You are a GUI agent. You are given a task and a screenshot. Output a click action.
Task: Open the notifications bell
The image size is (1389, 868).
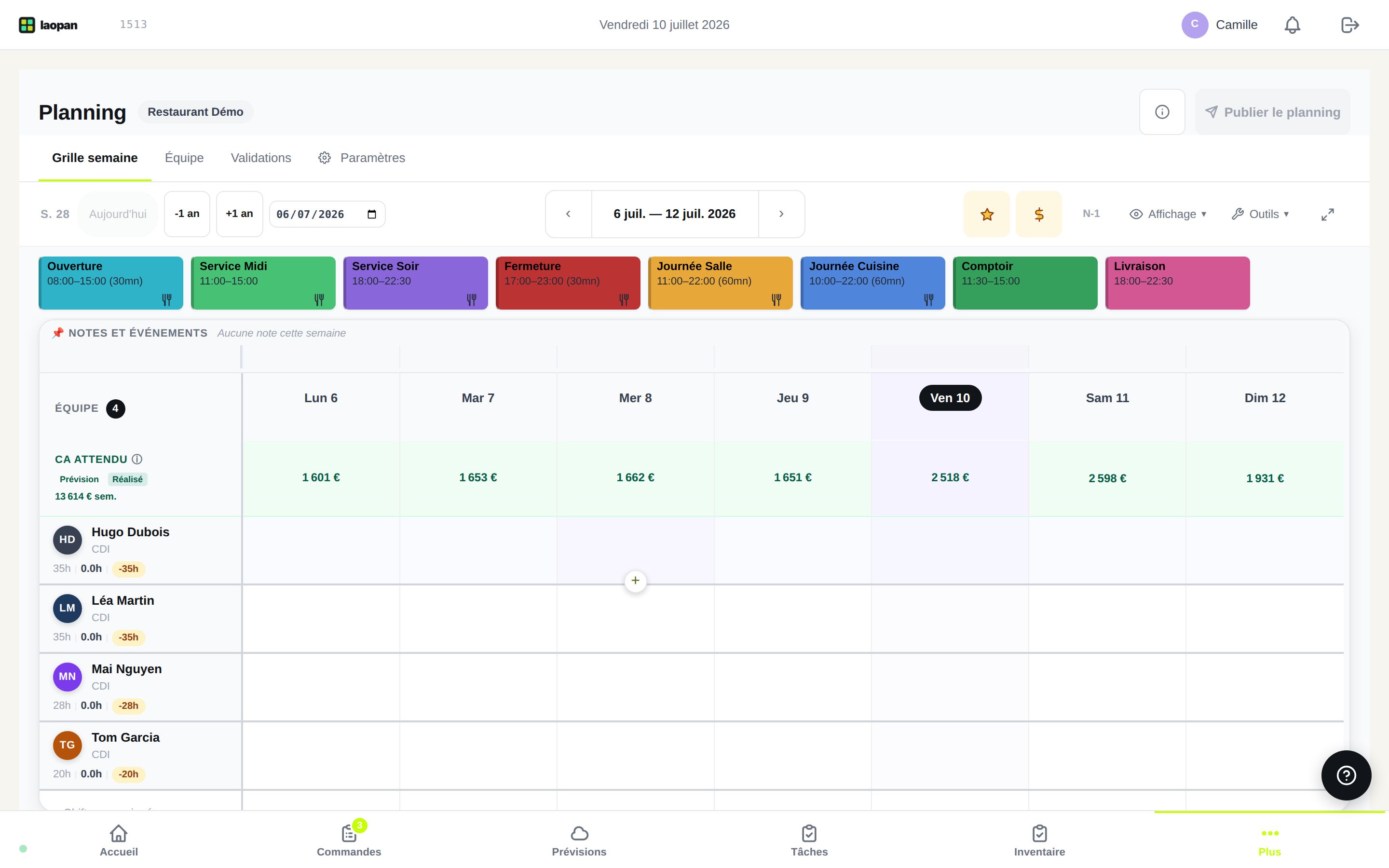click(1292, 25)
